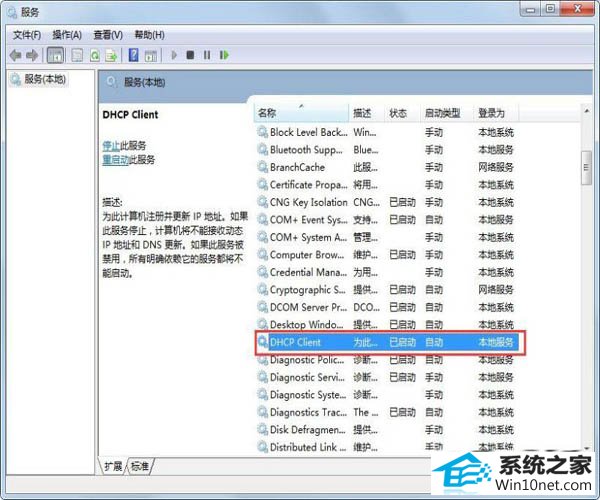This screenshot has height=500, width=600.
Task: Select the CNG Key Isolation service name
Action: pos(308,202)
